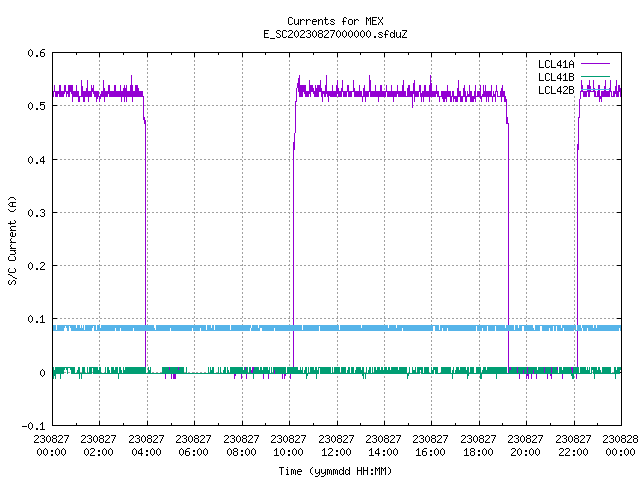Click the X-axis label 'Time (yymmdd HH:MM)'

tap(335, 471)
